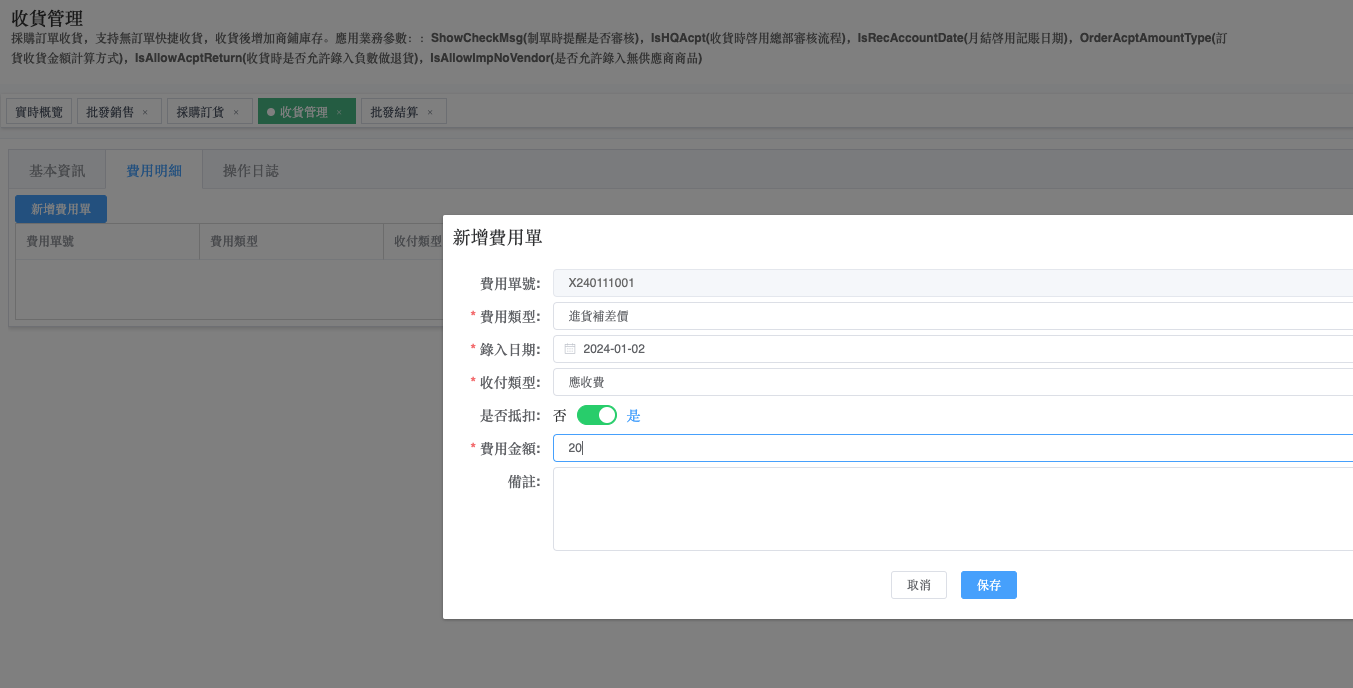This screenshot has height=688, width=1353.
Task: Close the 批發銷售 tab with its x icon
Action: tap(145, 112)
